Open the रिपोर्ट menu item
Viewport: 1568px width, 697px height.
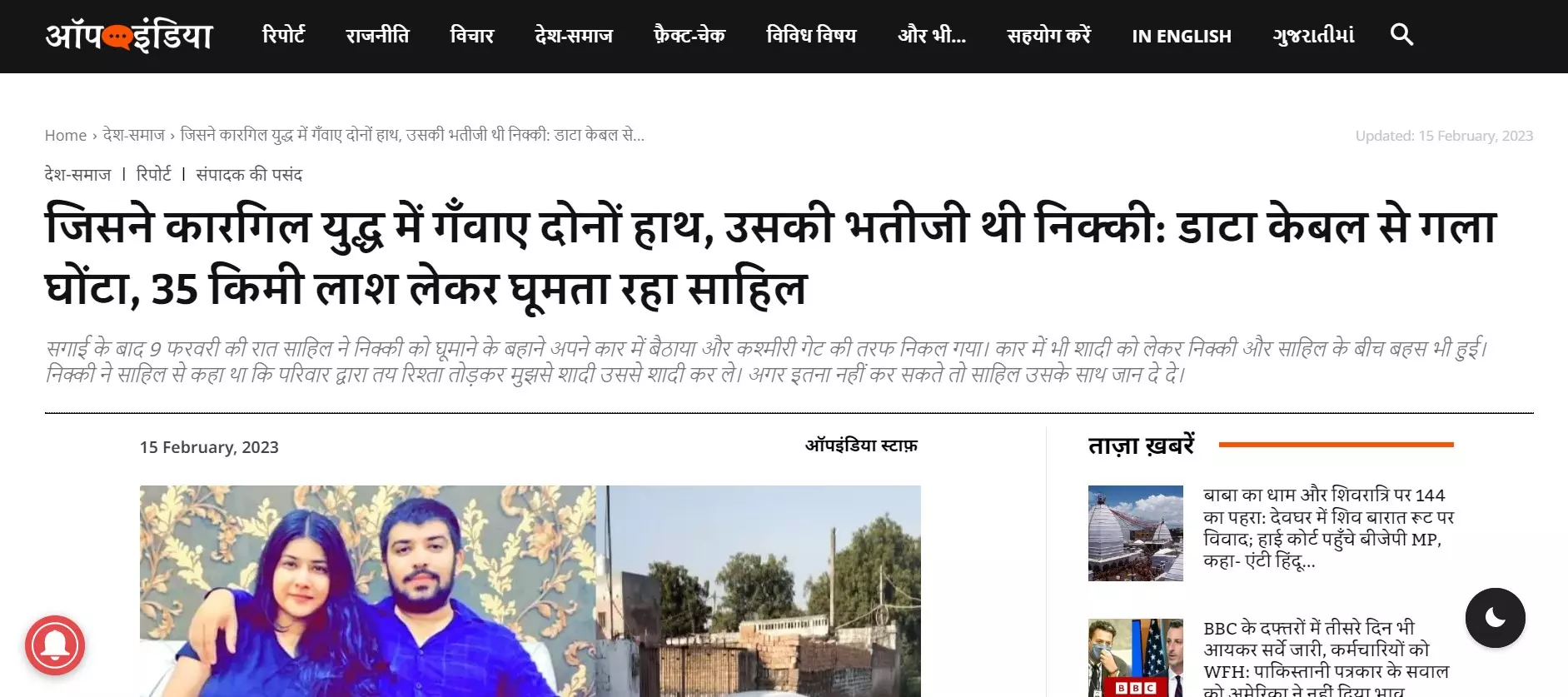click(283, 36)
